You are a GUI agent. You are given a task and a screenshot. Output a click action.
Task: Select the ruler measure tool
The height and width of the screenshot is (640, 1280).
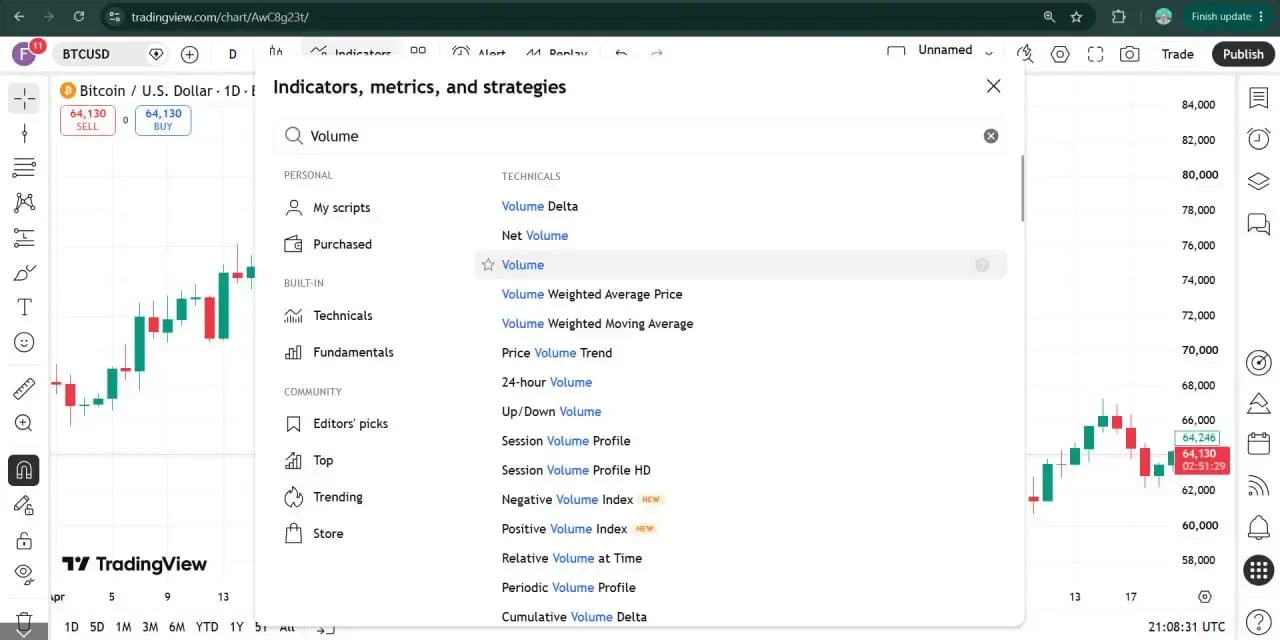24,388
